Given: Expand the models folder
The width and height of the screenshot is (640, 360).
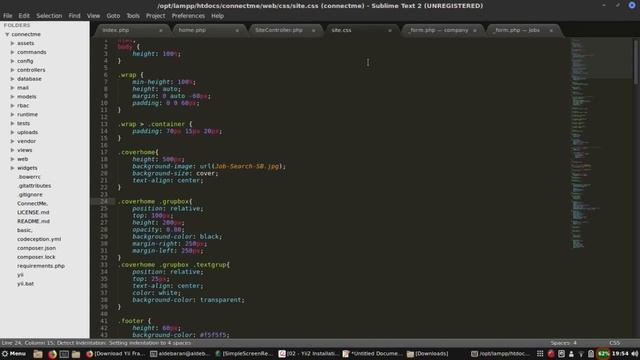Looking at the screenshot, I should 13,96.
